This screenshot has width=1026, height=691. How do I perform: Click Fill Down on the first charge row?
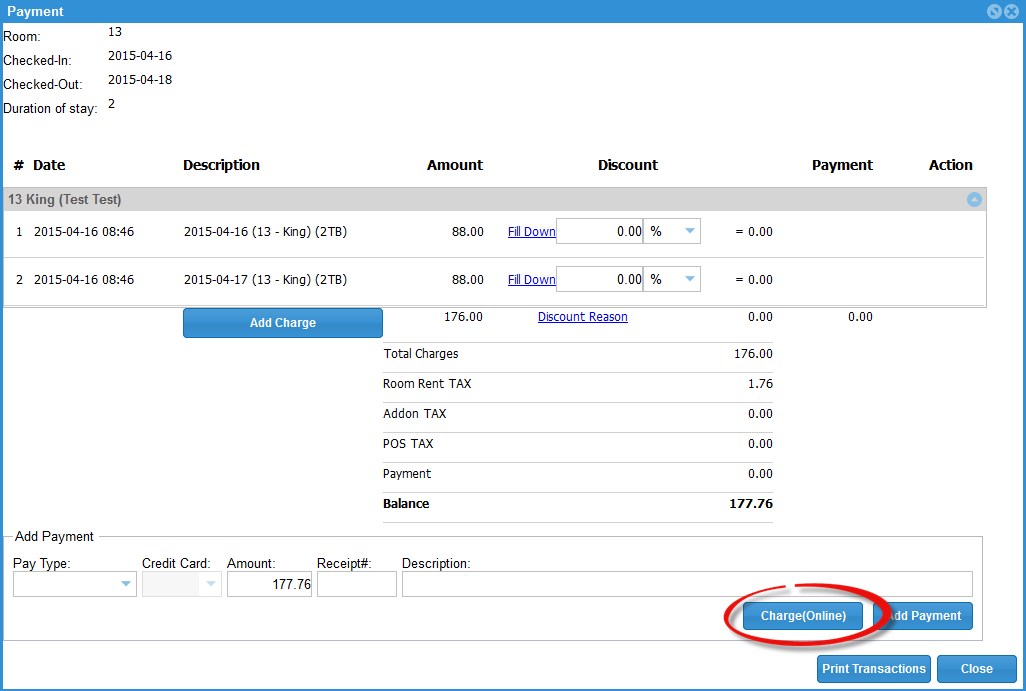[x=531, y=232]
